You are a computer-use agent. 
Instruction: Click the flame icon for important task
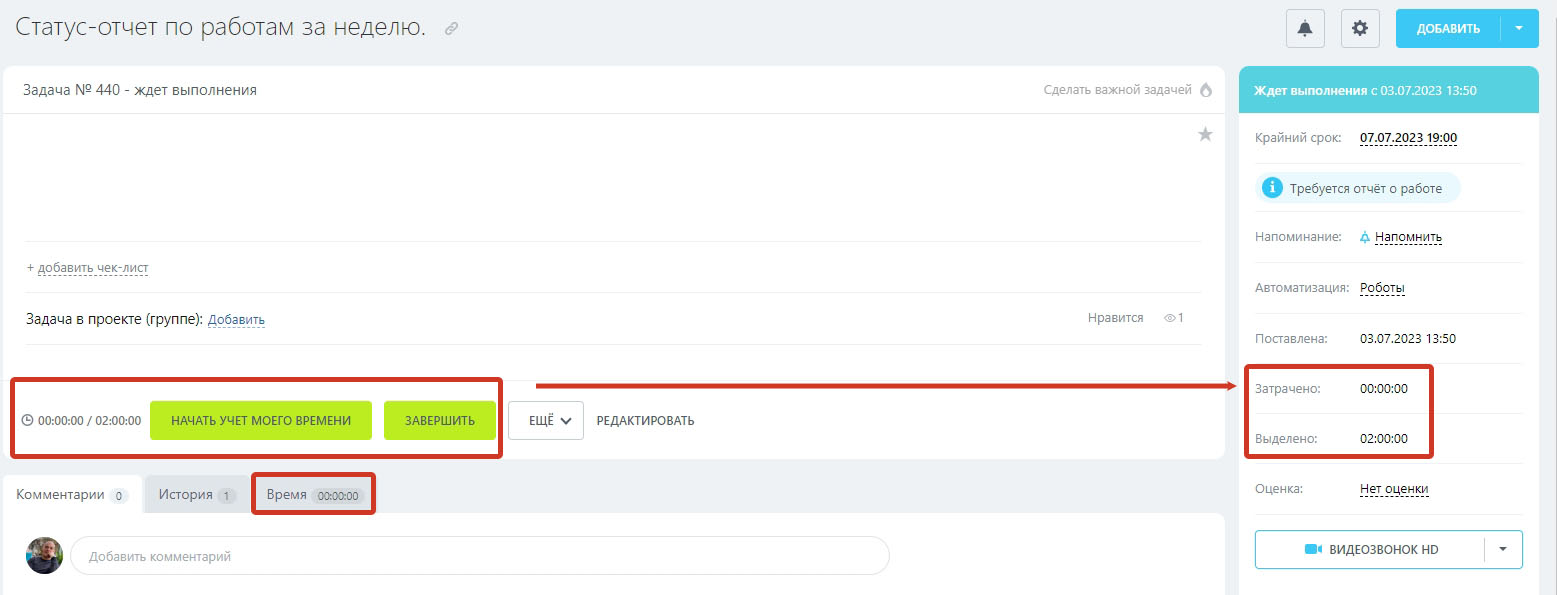point(1205,90)
